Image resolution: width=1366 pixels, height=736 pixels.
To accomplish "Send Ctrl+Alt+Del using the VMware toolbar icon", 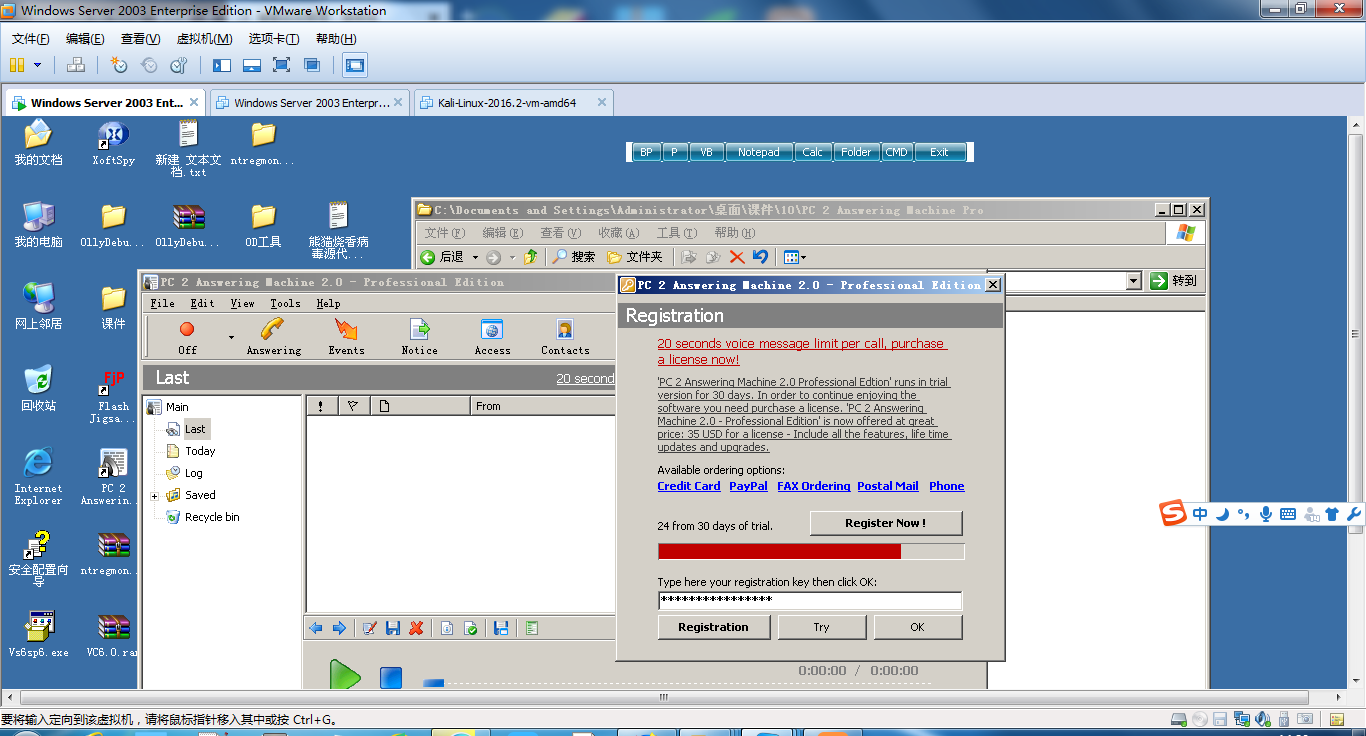I will click(76, 65).
